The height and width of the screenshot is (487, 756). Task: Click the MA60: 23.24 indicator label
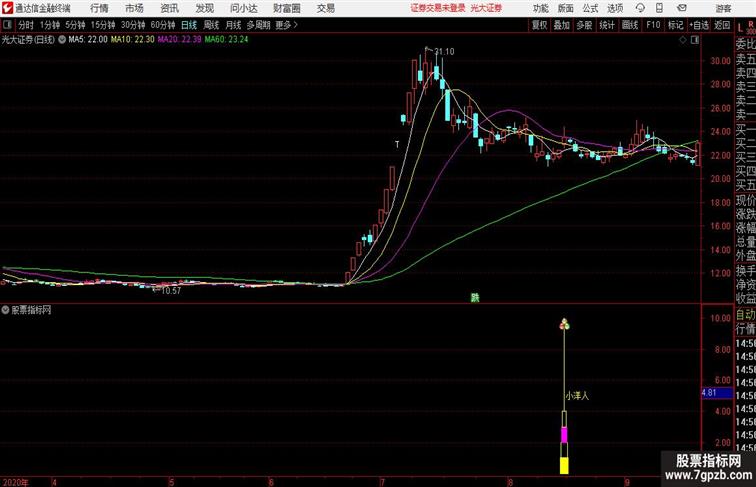[x=226, y=40]
